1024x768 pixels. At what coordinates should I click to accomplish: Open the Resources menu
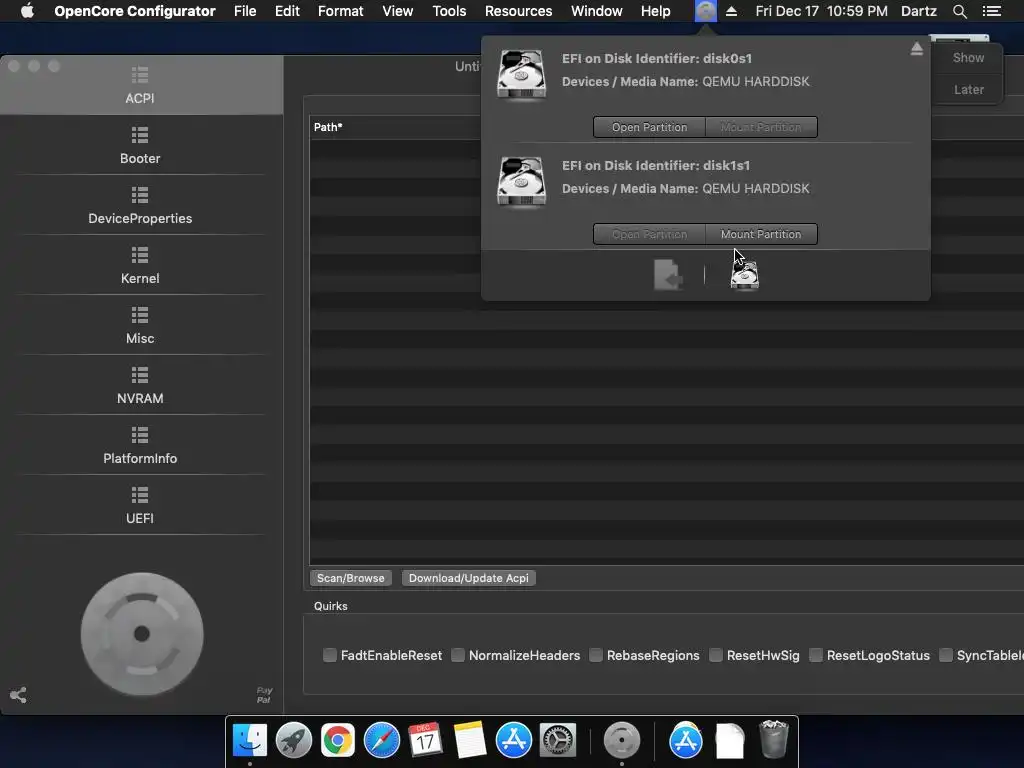point(519,11)
